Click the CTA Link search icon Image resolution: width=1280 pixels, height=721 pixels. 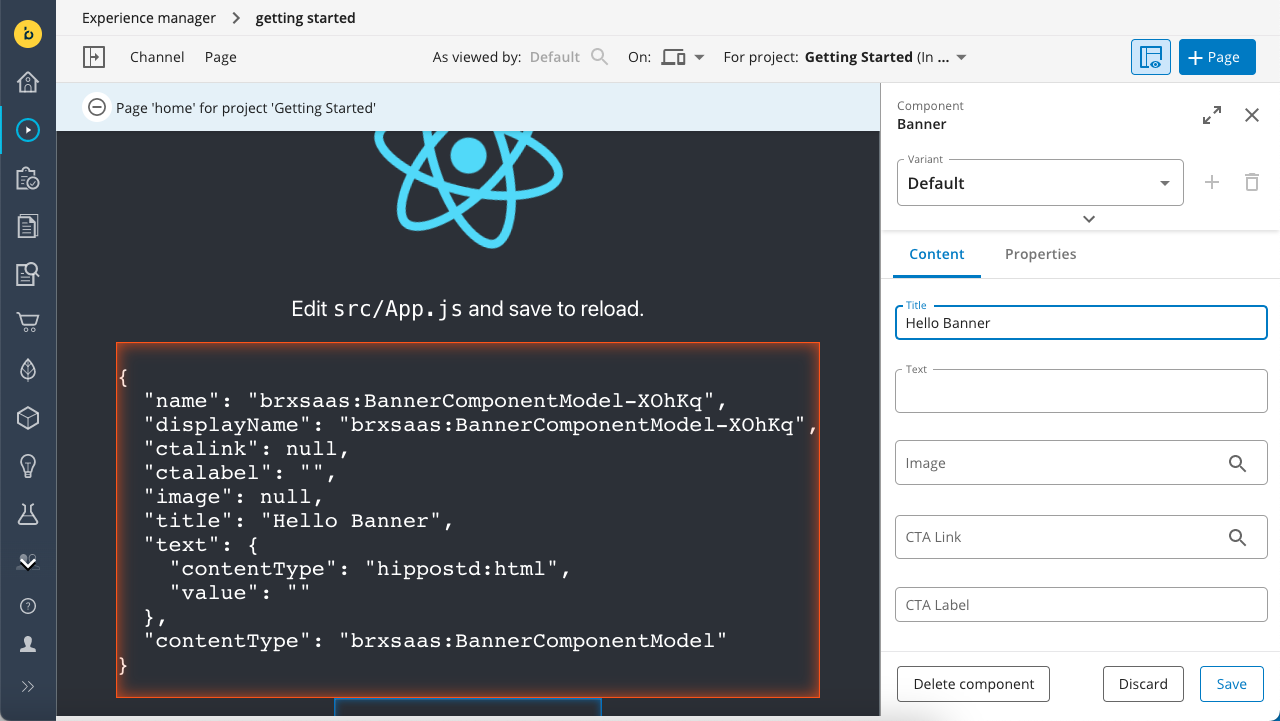[1238, 537]
